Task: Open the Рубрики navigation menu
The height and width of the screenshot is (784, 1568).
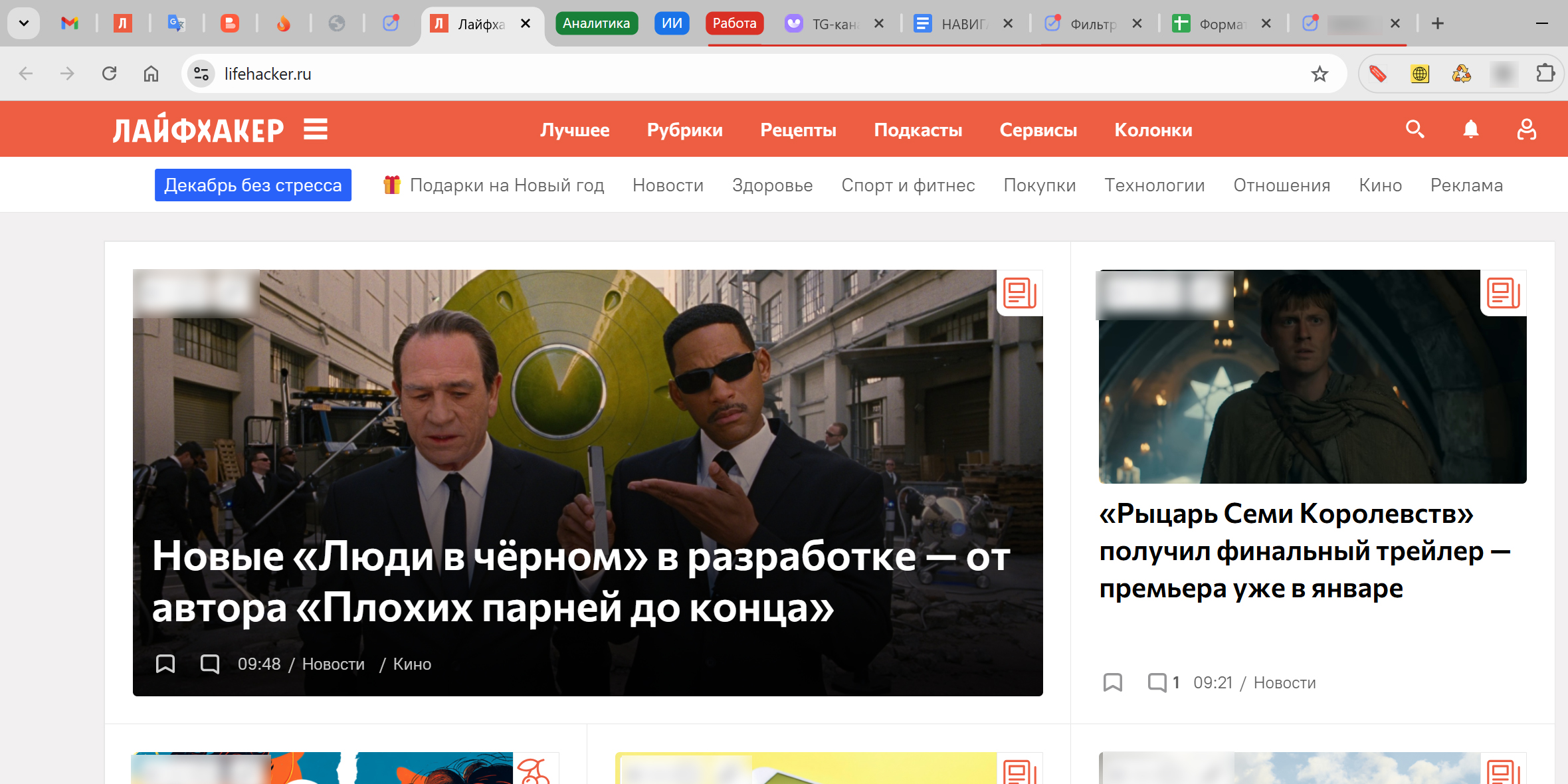Action: 685,130
